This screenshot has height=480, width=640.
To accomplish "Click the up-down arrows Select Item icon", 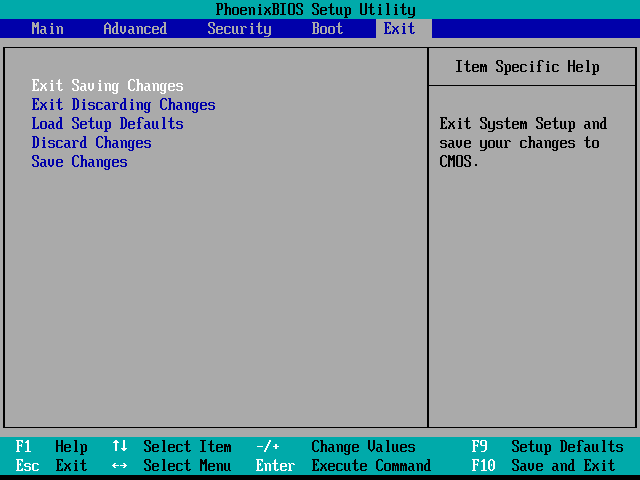I will click(119, 447).
